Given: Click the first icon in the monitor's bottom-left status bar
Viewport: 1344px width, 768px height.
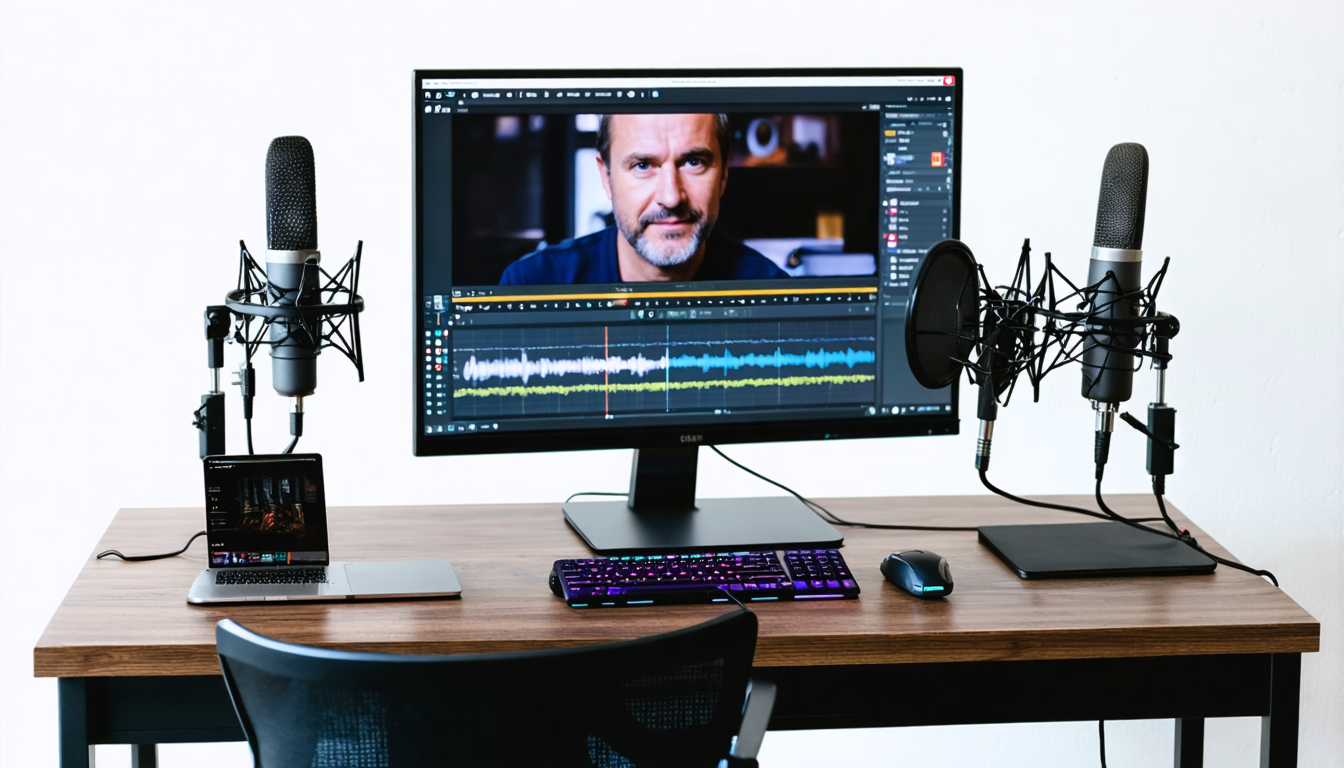Looking at the screenshot, I should [x=428, y=429].
